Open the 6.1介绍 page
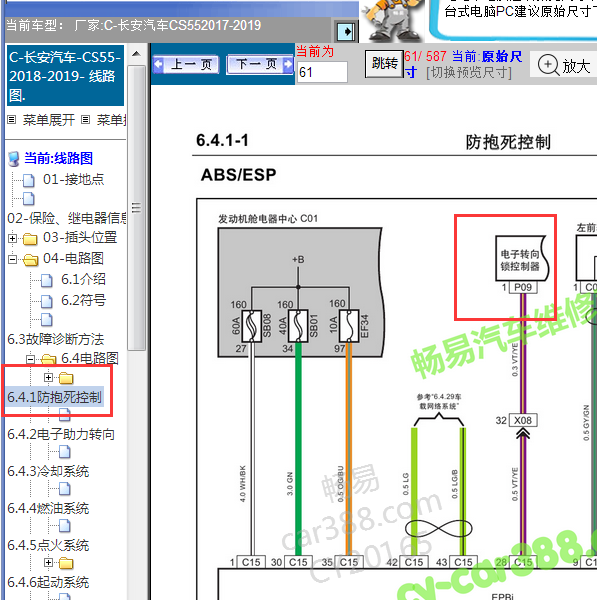The image size is (597, 600). tap(83, 279)
